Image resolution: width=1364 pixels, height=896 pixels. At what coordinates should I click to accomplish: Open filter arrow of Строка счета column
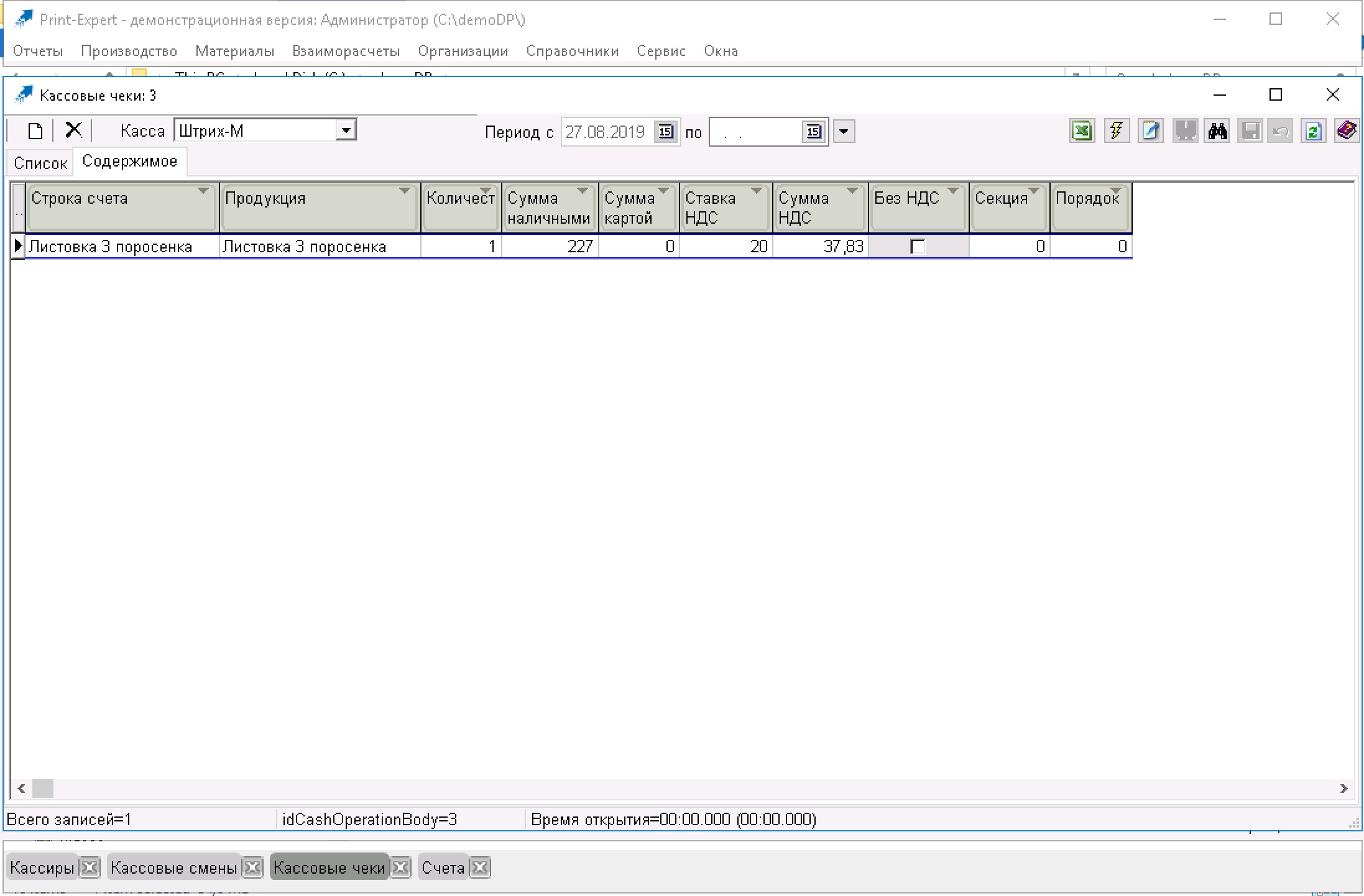pyautogui.click(x=203, y=191)
